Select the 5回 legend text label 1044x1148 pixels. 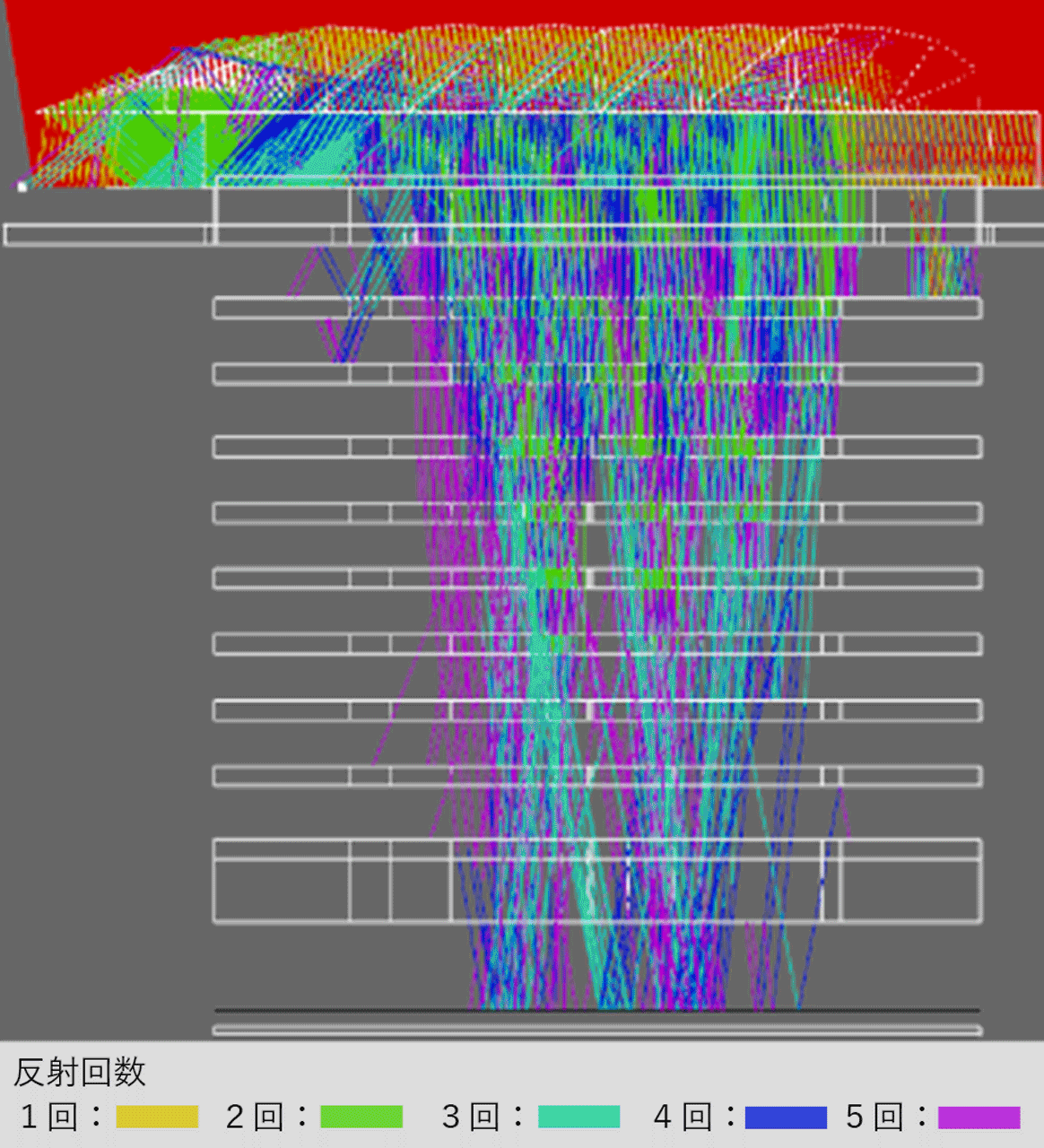(x=874, y=1117)
